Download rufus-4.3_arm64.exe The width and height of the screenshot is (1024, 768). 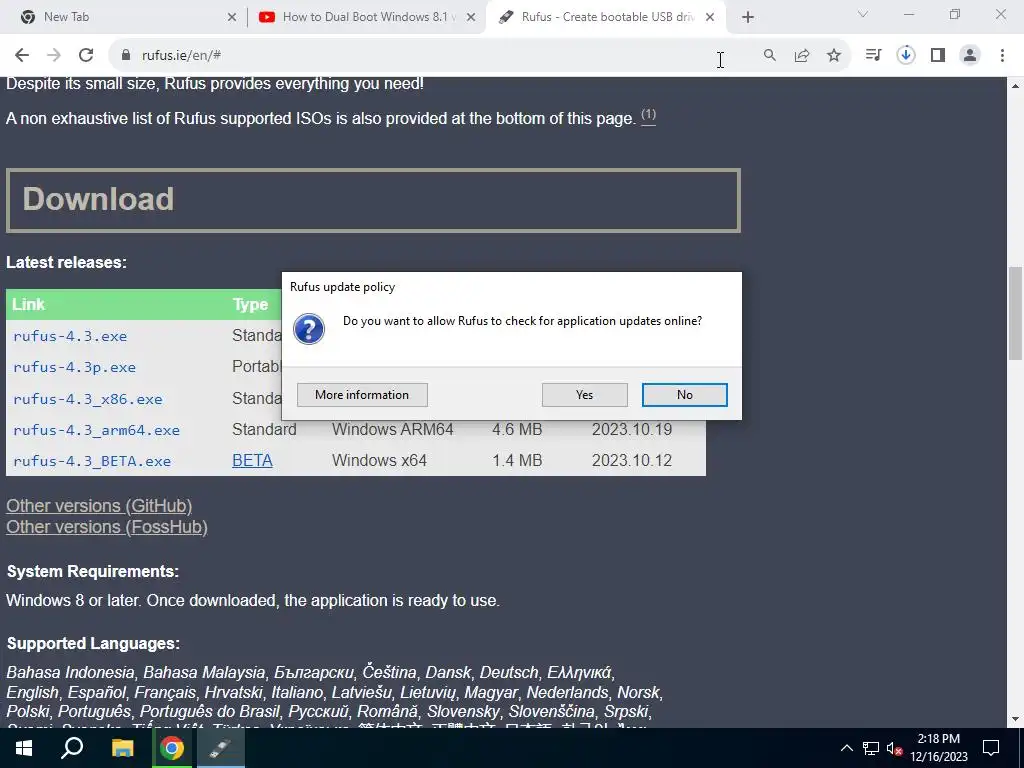96,430
